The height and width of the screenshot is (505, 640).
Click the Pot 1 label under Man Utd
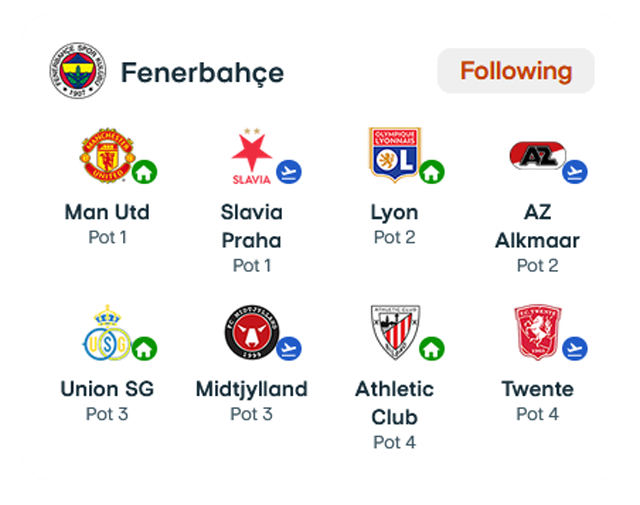click(x=107, y=237)
